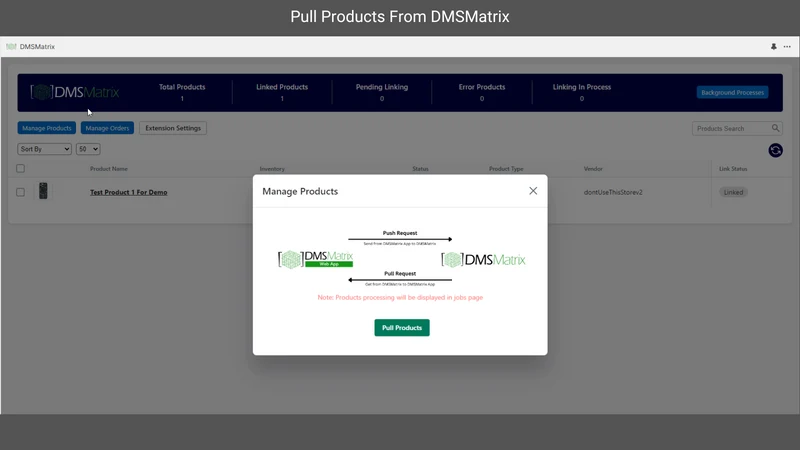Click the Linked status badge
Viewport: 800px width, 450px height.
click(733, 192)
